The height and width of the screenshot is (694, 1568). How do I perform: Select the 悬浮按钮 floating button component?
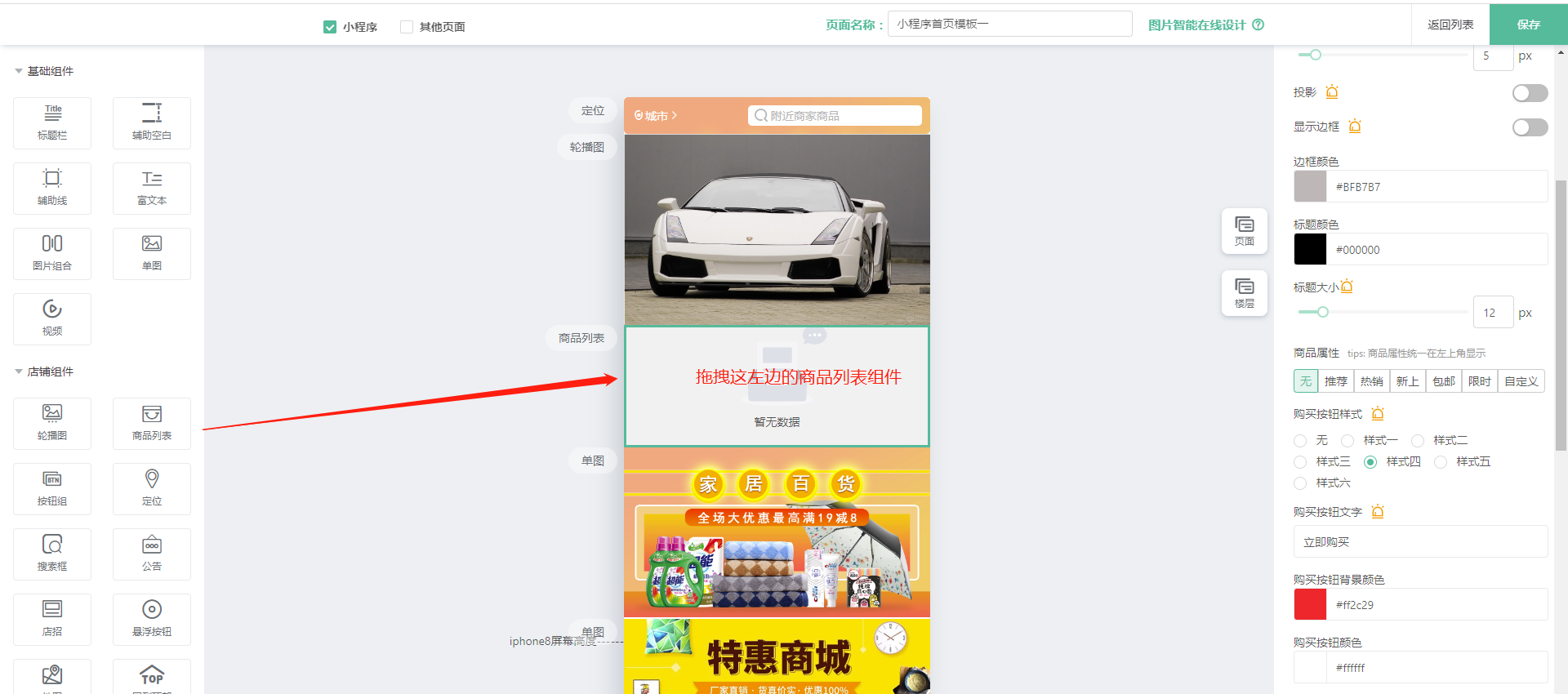point(152,619)
